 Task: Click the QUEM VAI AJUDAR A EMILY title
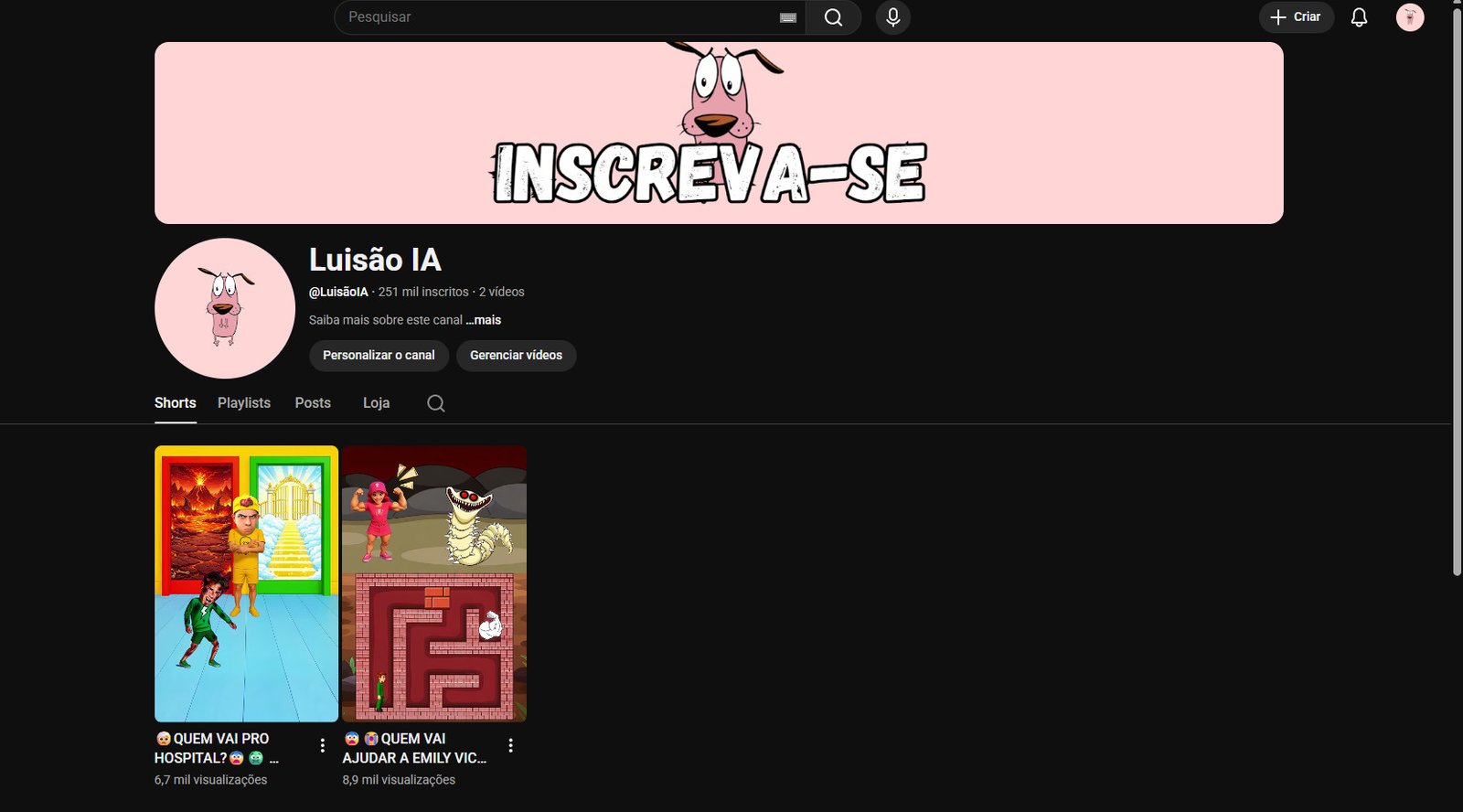click(414, 748)
